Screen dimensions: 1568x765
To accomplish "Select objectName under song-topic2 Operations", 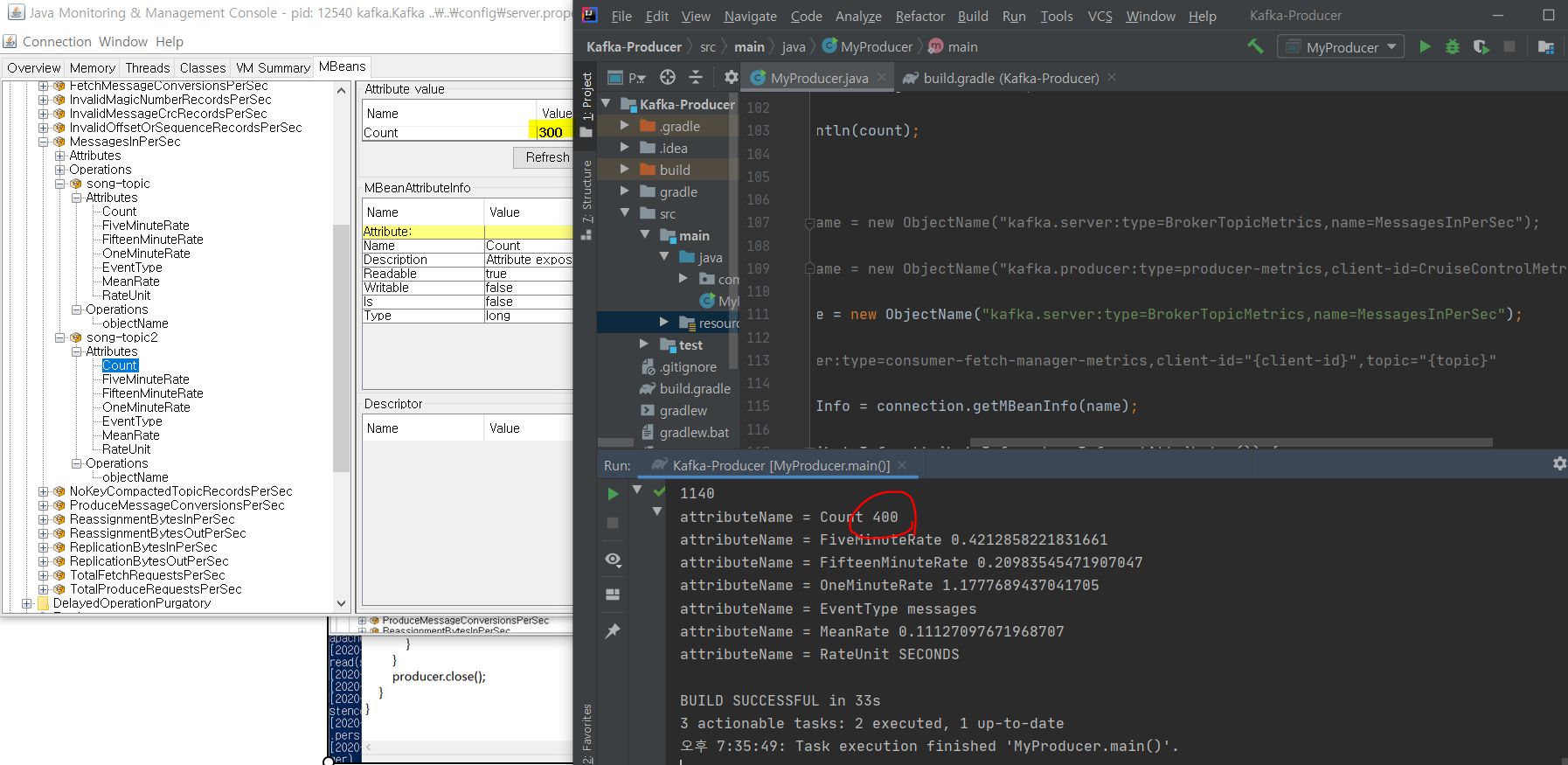I will (x=135, y=477).
